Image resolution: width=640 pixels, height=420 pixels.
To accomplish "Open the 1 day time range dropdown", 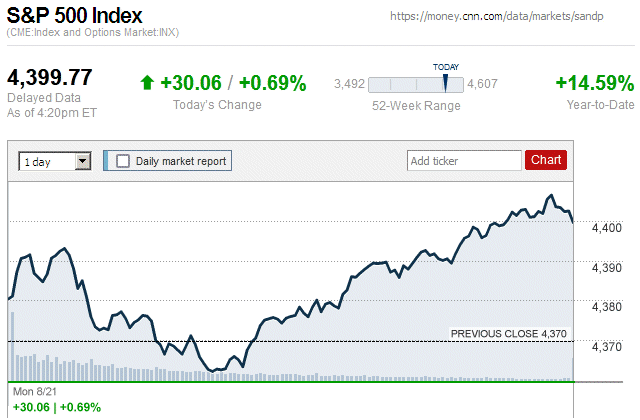I will (x=55, y=161).
